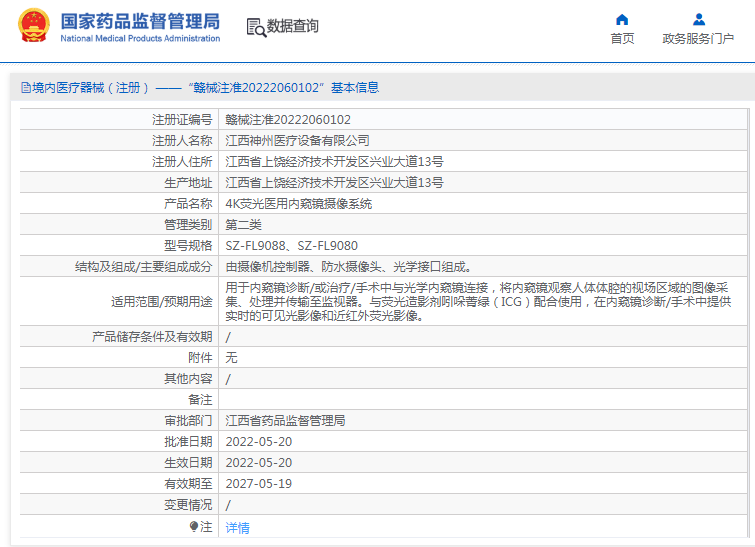Select model value SZ-FL9088、SZ-FL9080

tap(291, 246)
